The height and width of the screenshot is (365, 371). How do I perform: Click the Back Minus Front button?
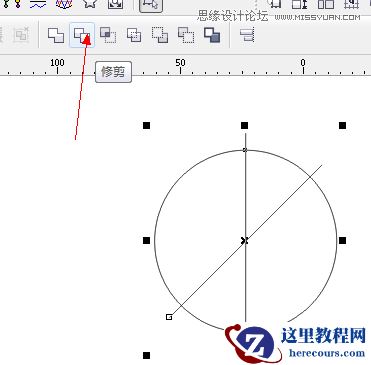pyautogui.click(x=186, y=35)
